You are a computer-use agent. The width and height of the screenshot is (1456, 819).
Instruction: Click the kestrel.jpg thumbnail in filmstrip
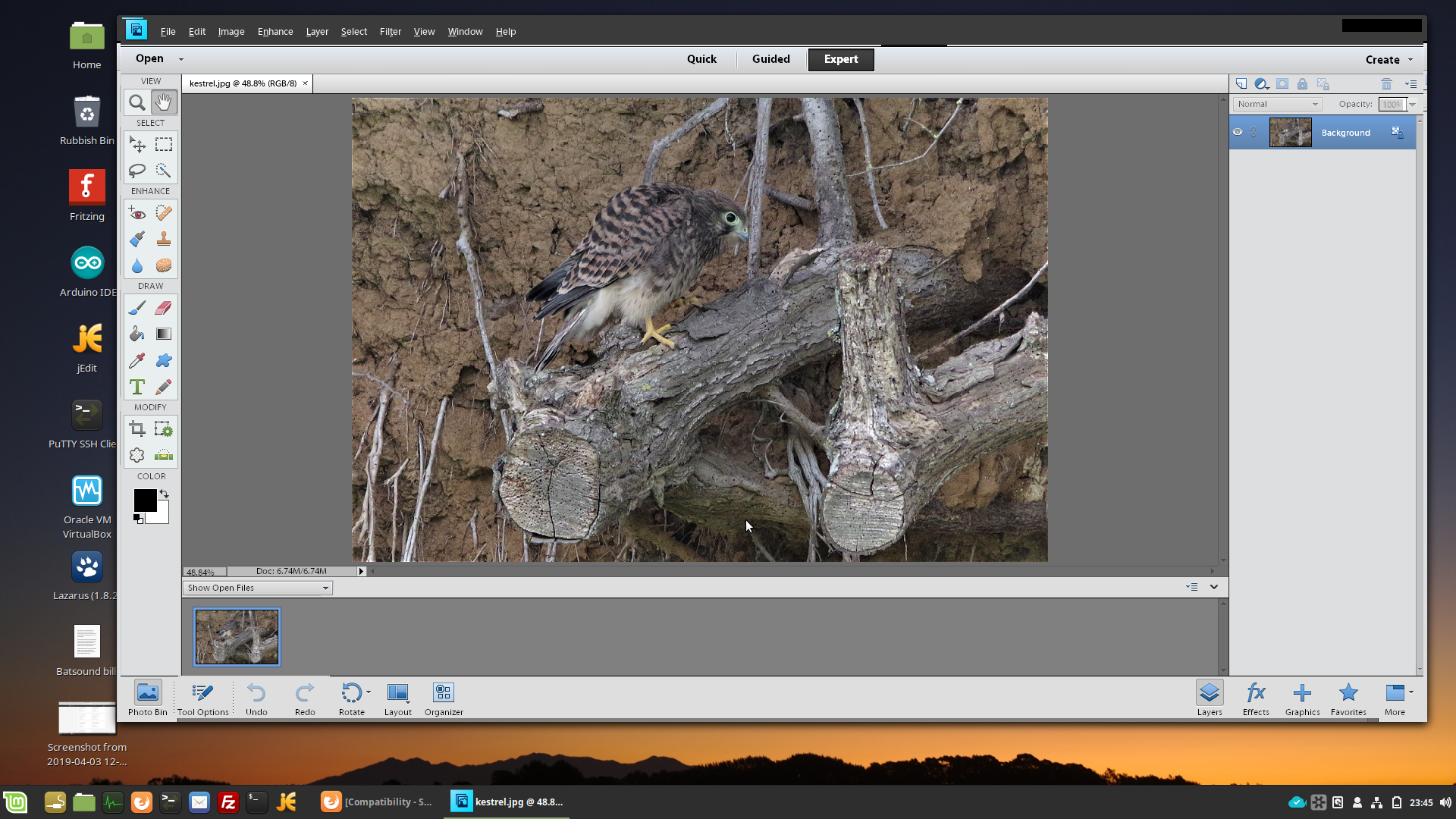click(238, 637)
